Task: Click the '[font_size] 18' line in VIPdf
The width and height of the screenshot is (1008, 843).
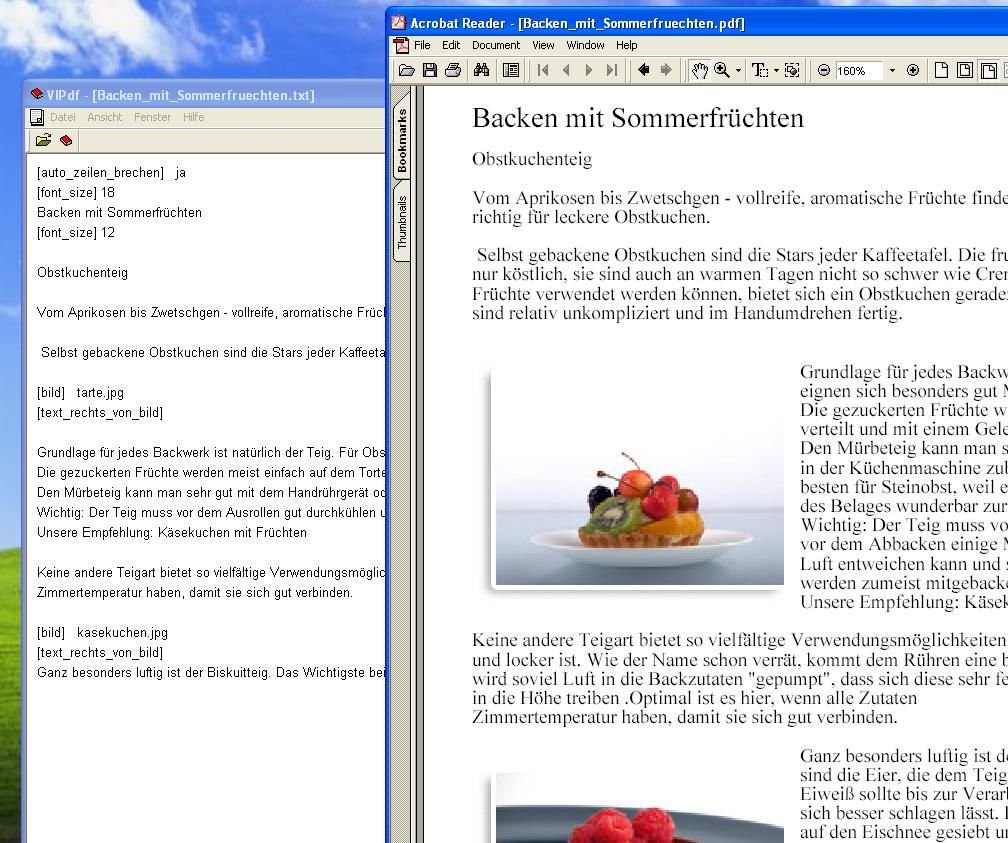Action: (x=76, y=192)
